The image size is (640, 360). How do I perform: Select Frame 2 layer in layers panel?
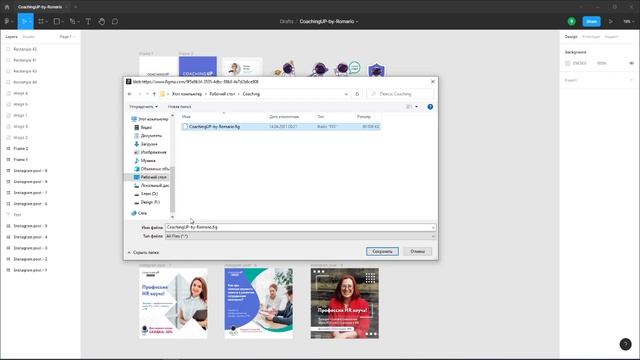[20, 149]
